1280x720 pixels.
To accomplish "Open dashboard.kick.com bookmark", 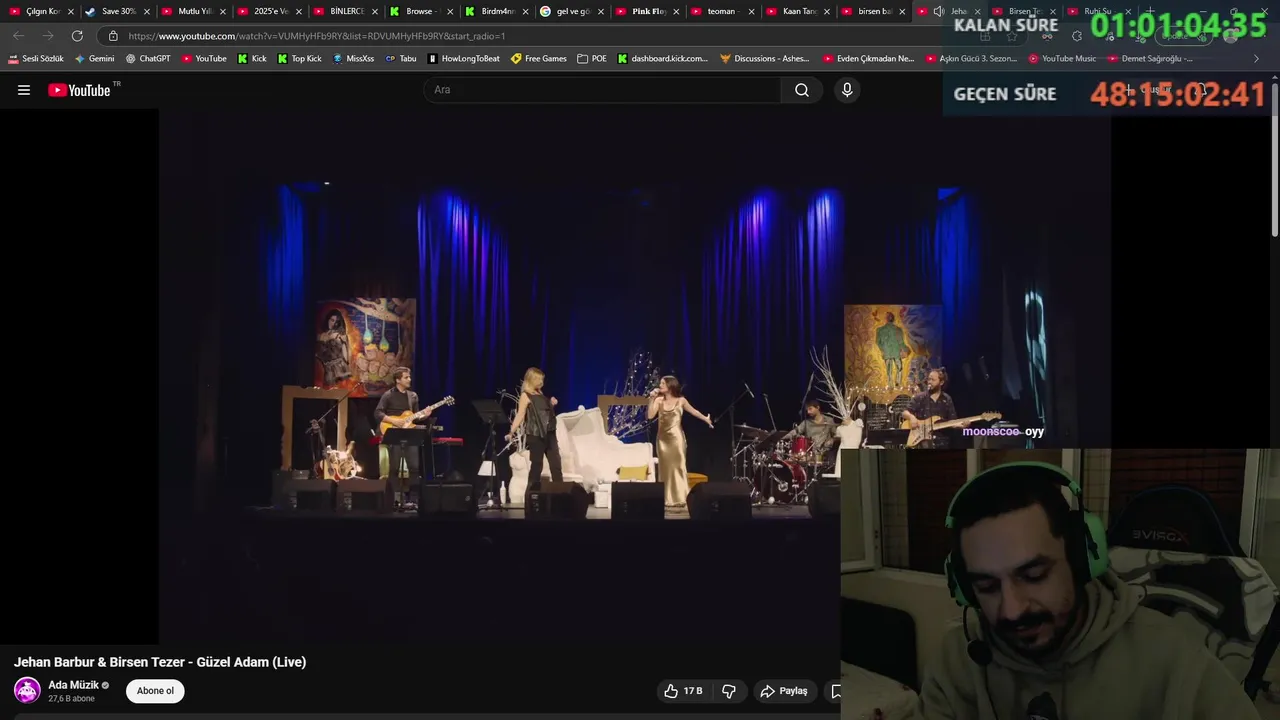I will click(662, 59).
